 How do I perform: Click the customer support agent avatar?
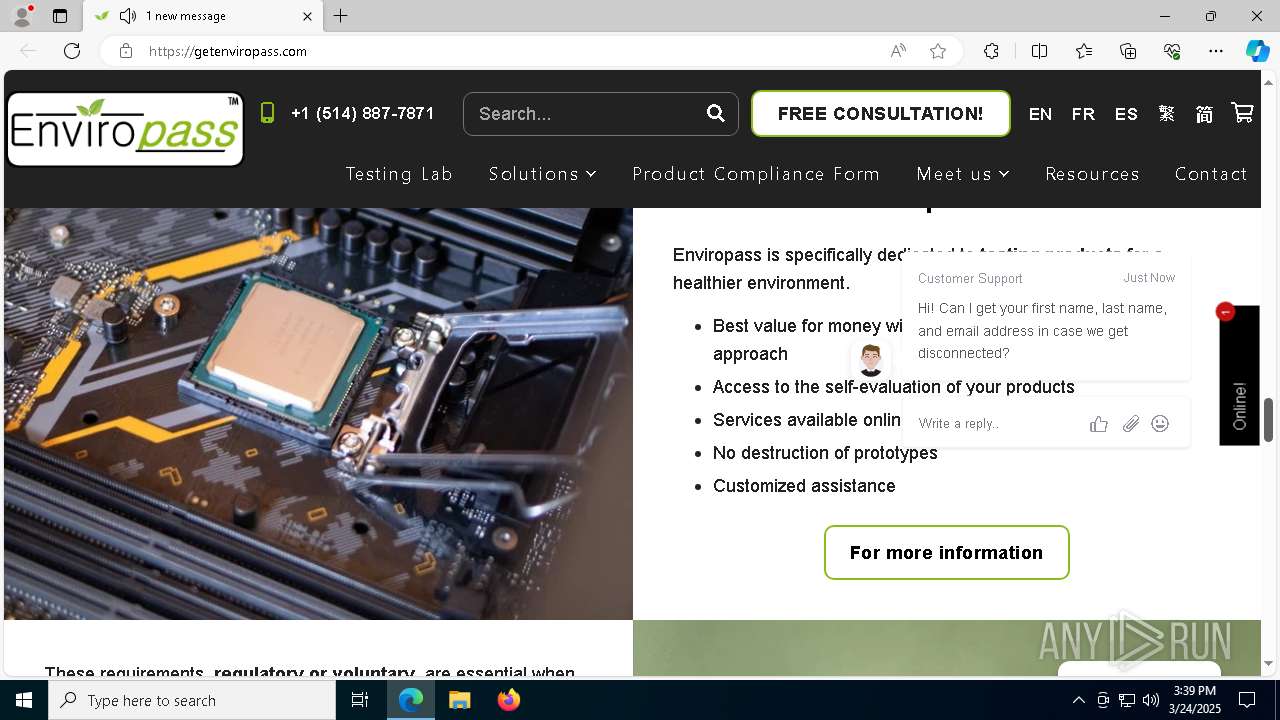[870, 359]
